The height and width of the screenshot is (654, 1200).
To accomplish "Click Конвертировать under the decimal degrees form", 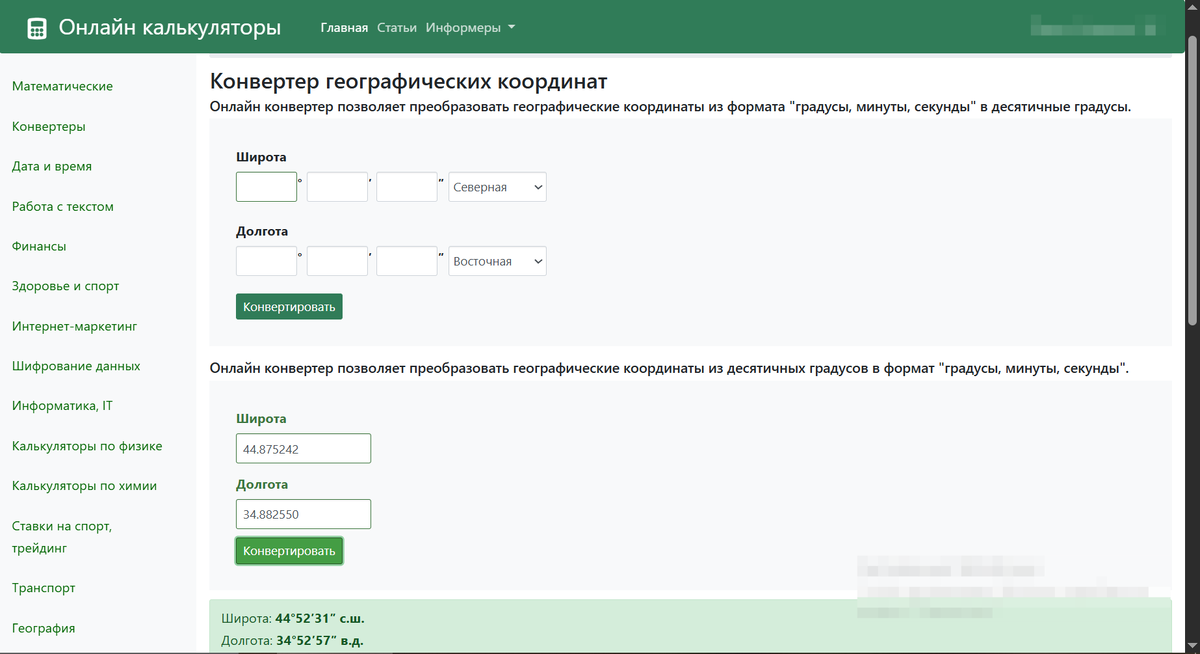I will point(289,551).
